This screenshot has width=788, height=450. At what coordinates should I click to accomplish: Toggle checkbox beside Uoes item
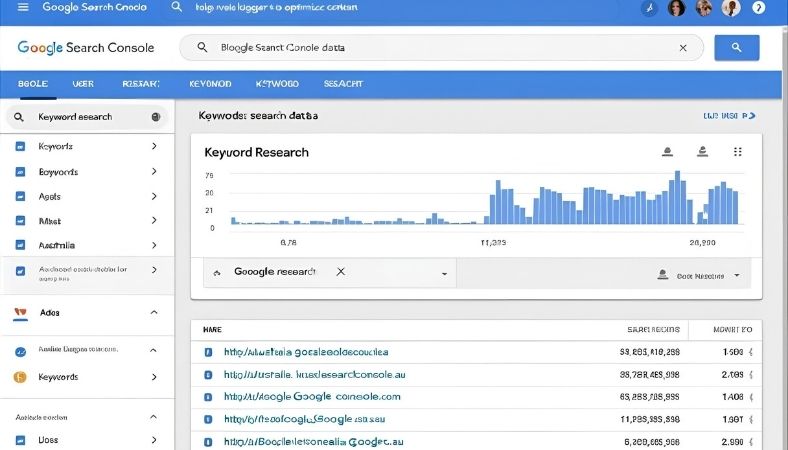point(20,440)
